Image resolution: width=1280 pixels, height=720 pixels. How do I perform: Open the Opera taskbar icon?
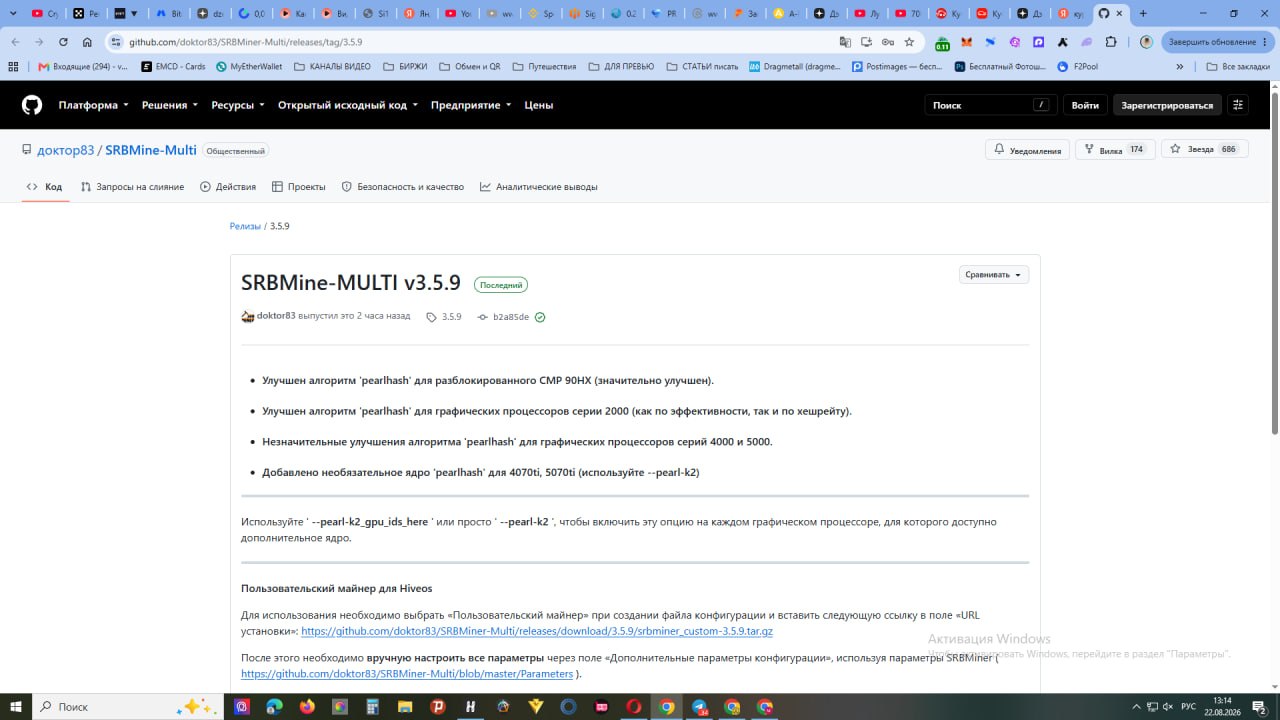coord(634,706)
